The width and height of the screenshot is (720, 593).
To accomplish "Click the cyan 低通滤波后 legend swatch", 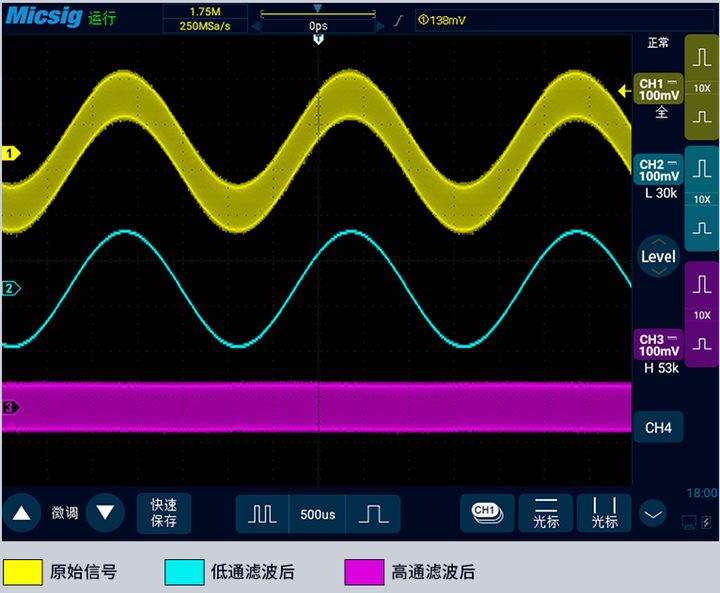I will coord(185,572).
